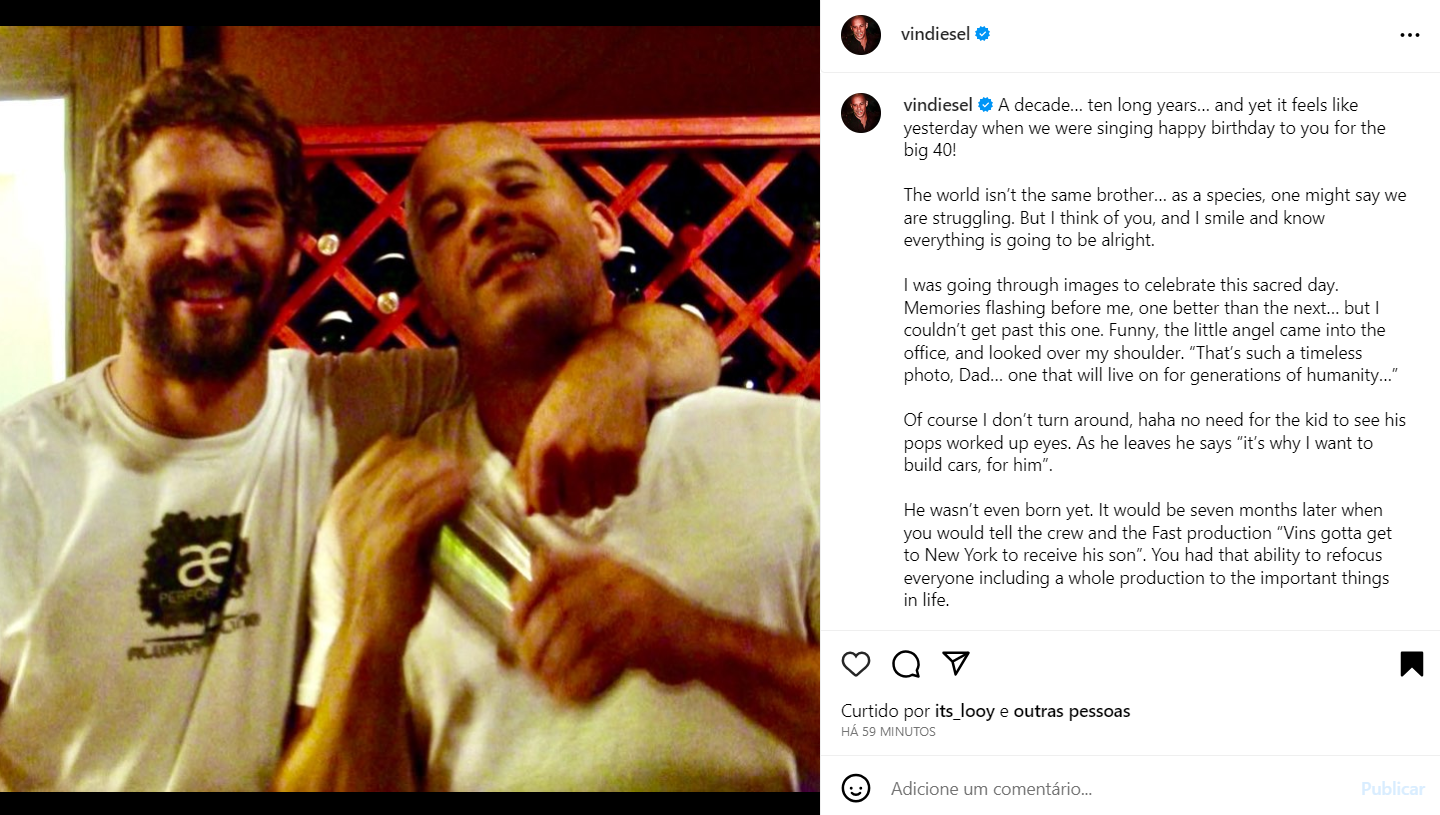Open the emoji picker smiley icon
Image resolution: width=1440 pixels, height=815 pixels.
(x=856, y=788)
